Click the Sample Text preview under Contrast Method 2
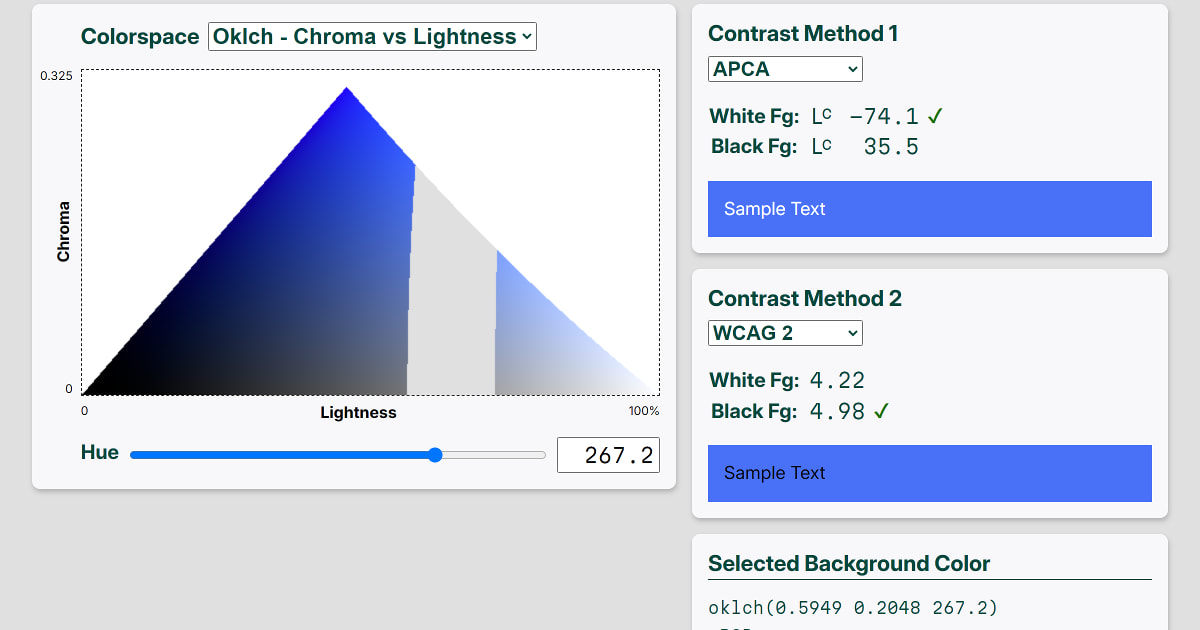 [929, 473]
